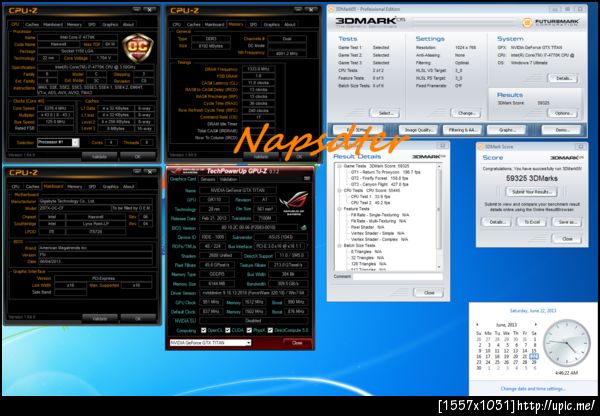Click Save as... button in Score window
Screen dimensions: 600x416
567,222
